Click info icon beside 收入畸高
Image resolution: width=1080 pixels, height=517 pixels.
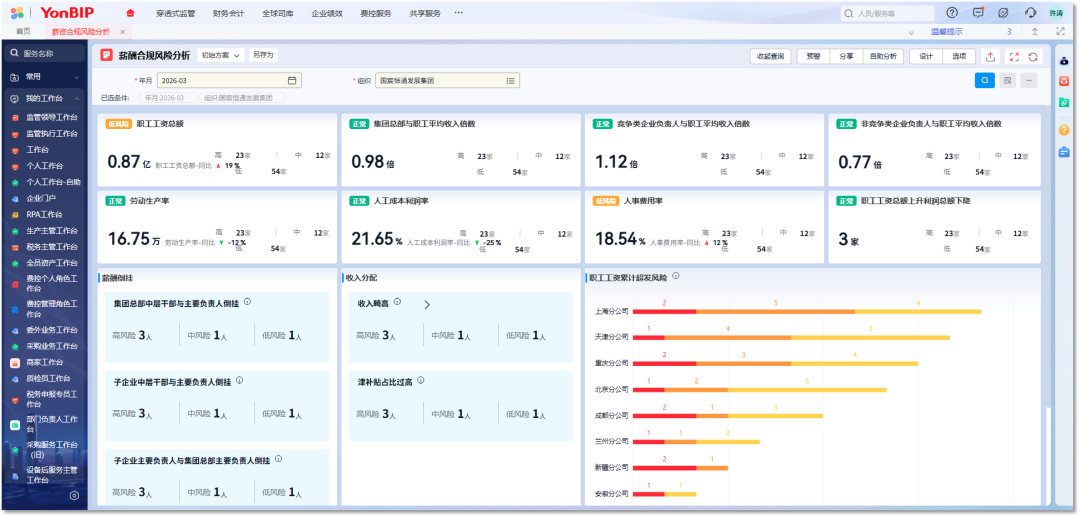(x=397, y=302)
